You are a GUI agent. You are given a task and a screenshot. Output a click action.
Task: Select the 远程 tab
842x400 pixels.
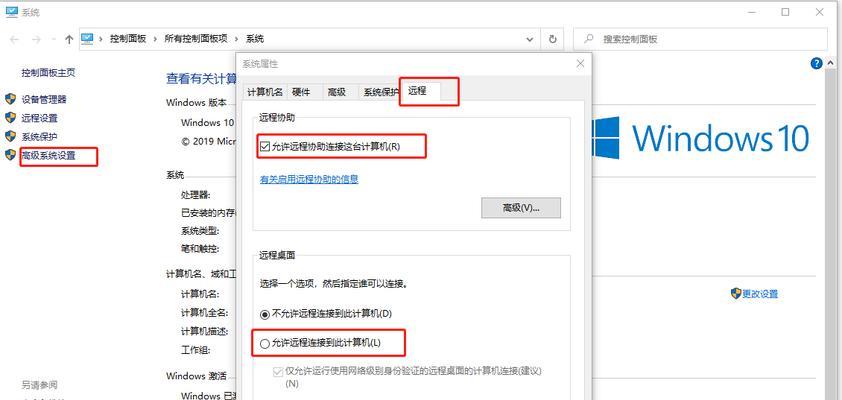pyautogui.click(x=420, y=91)
